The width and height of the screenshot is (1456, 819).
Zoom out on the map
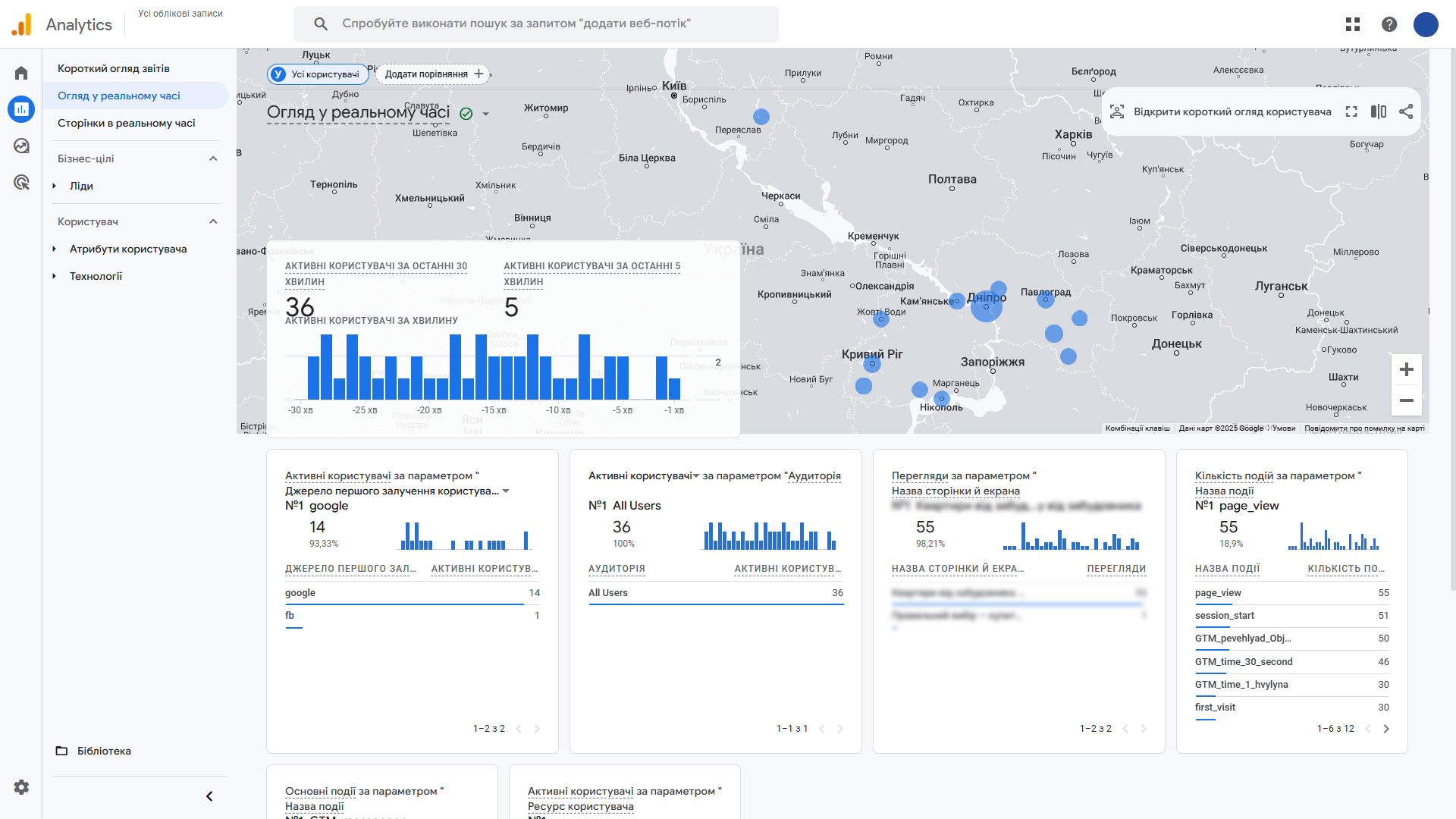(x=1407, y=400)
